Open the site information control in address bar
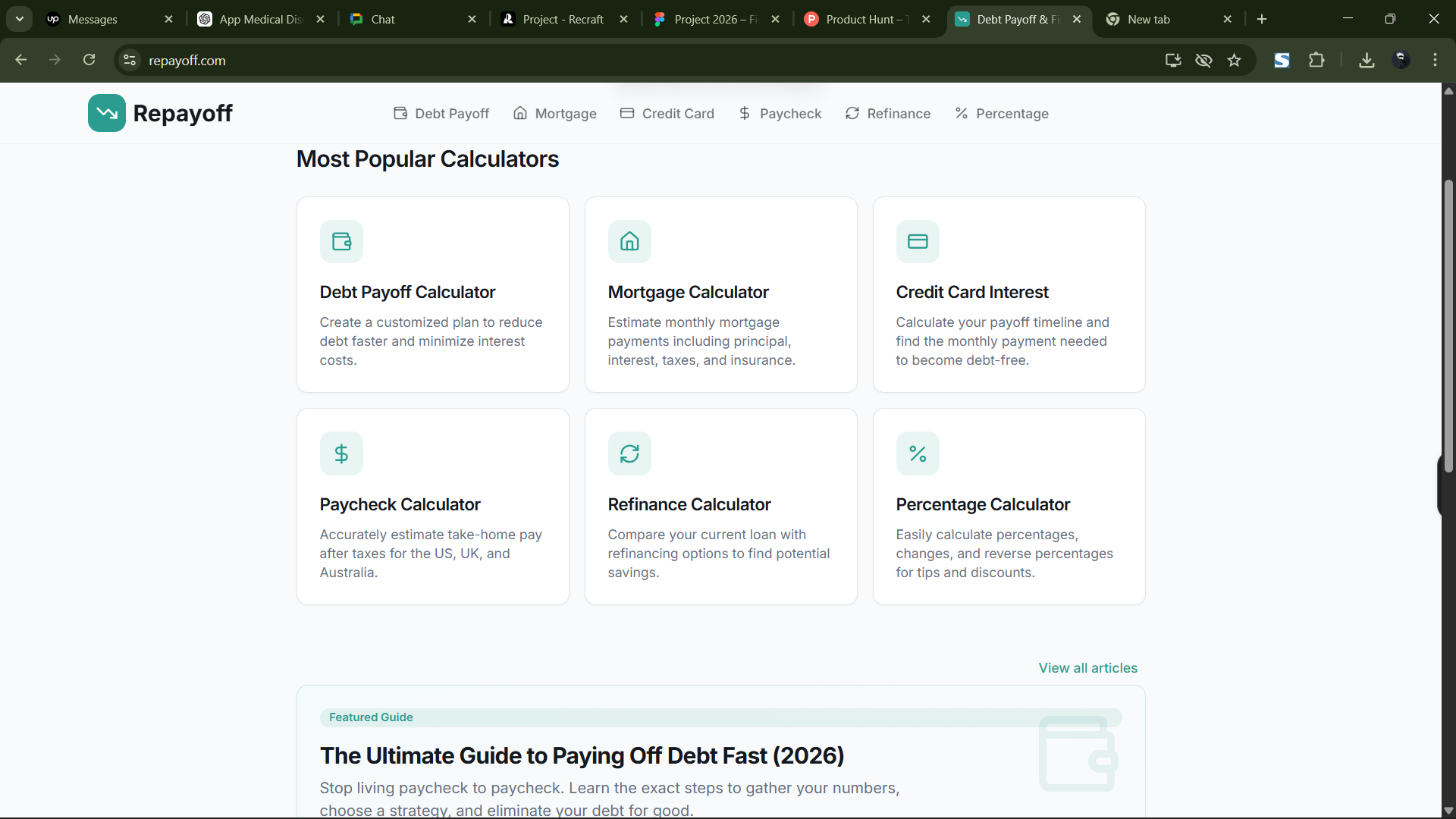The height and width of the screenshot is (819, 1456). 130,60
